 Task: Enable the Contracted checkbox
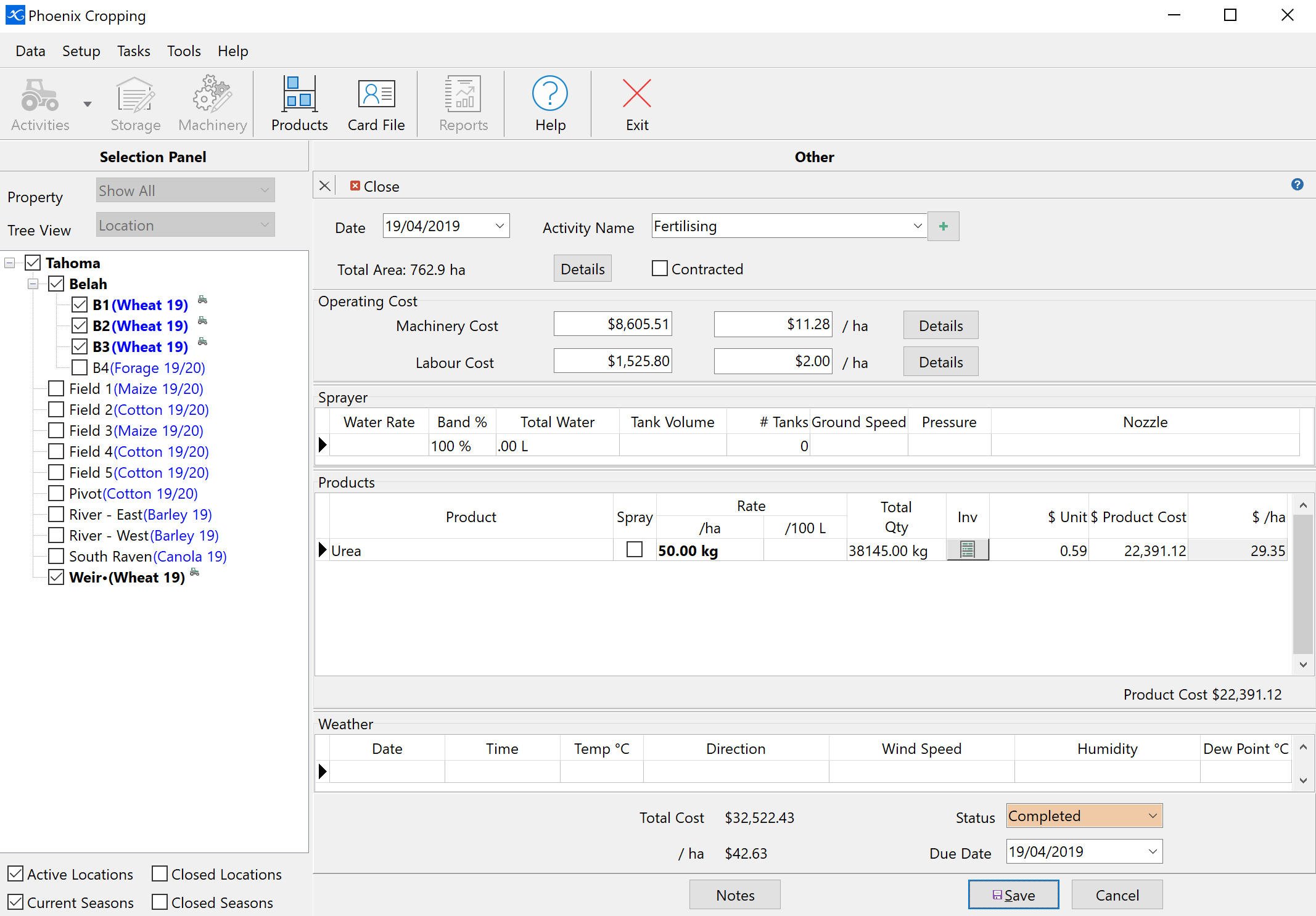(x=660, y=269)
